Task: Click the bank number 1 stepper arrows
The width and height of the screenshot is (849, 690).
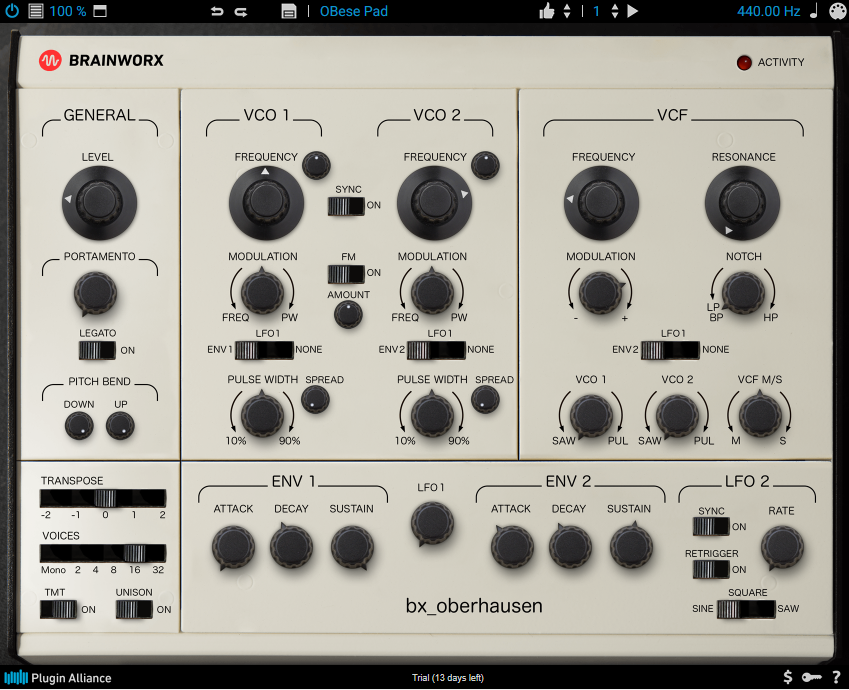Action: [615, 11]
